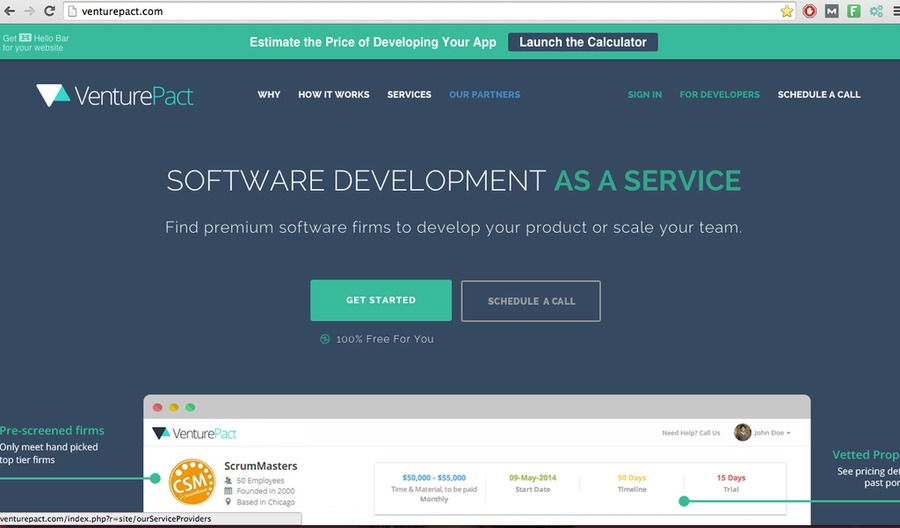Click the yellow dot in mockup window
The image size is (900, 528).
point(174,407)
